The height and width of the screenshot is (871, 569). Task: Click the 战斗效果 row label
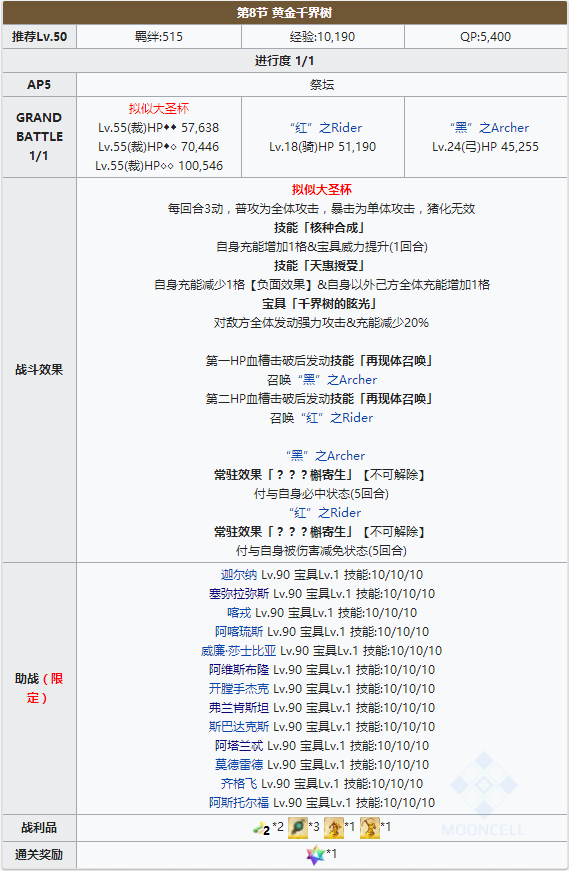pos(39,370)
